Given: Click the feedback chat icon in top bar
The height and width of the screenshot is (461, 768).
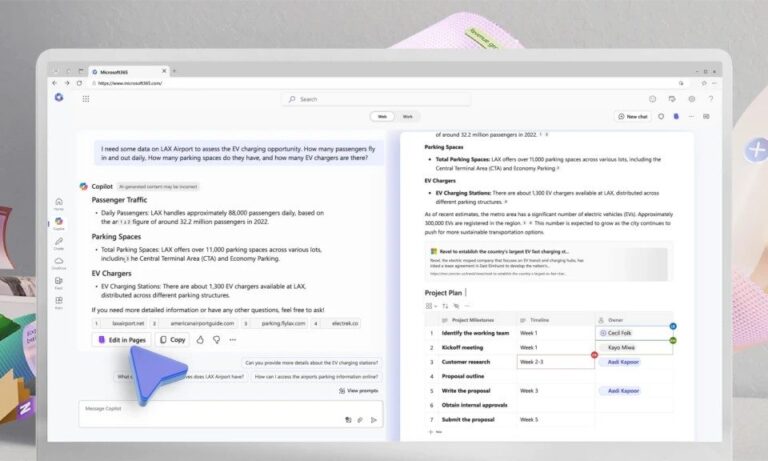Looking at the screenshot, I should [x=672, y=99].
